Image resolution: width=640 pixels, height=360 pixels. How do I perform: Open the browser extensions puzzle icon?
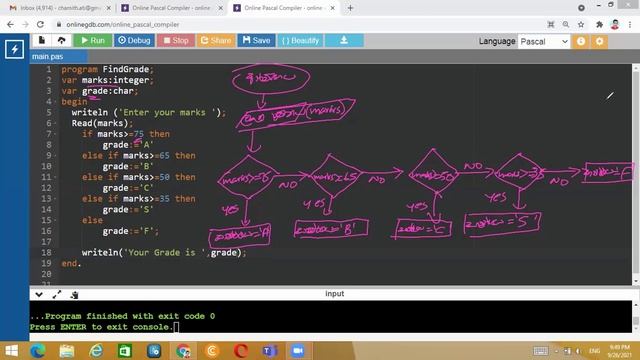(x=599, y=24)
